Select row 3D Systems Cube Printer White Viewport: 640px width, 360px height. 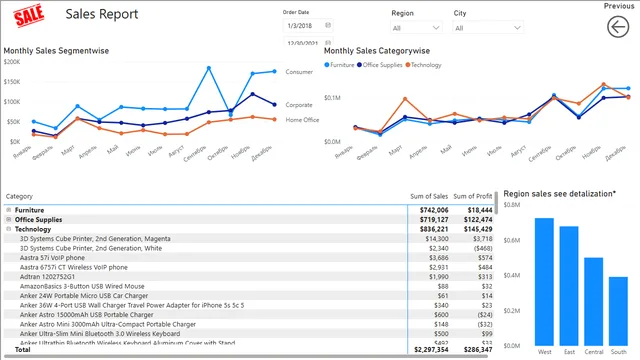click(x=248, y=248)
